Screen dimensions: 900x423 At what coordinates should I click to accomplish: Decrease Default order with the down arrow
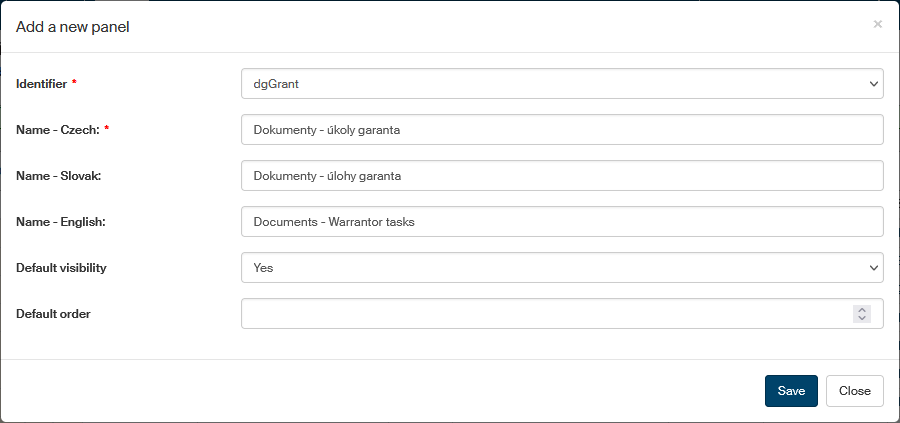861,319
